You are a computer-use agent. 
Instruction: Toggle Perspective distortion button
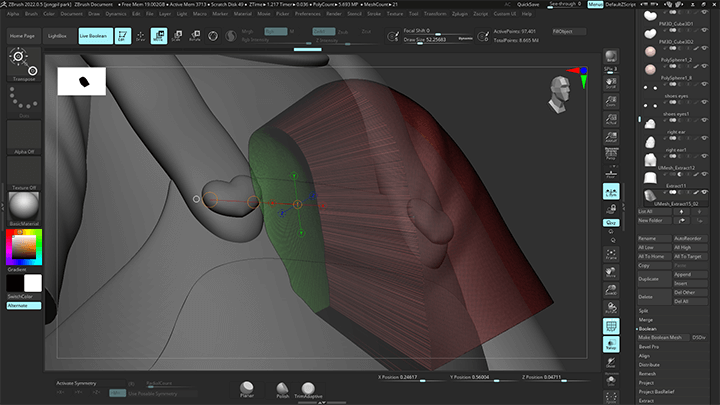[611, 154]
